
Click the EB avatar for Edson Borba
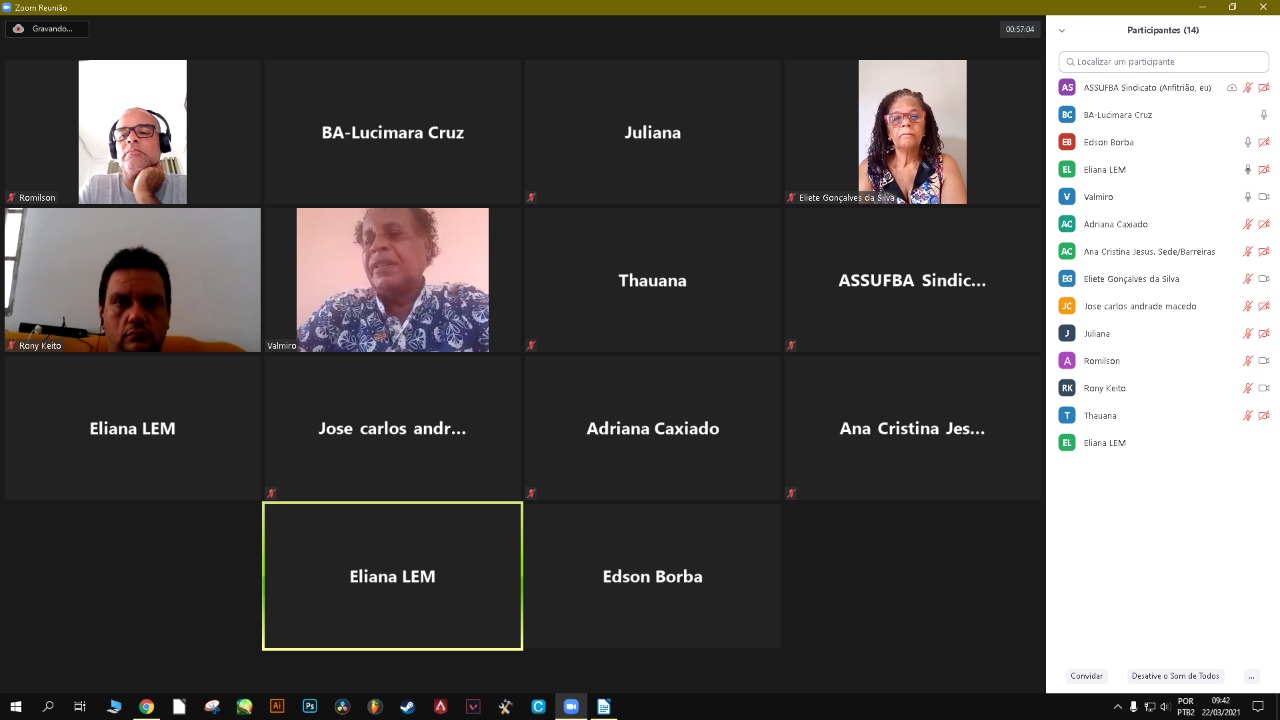point(1067,142)
